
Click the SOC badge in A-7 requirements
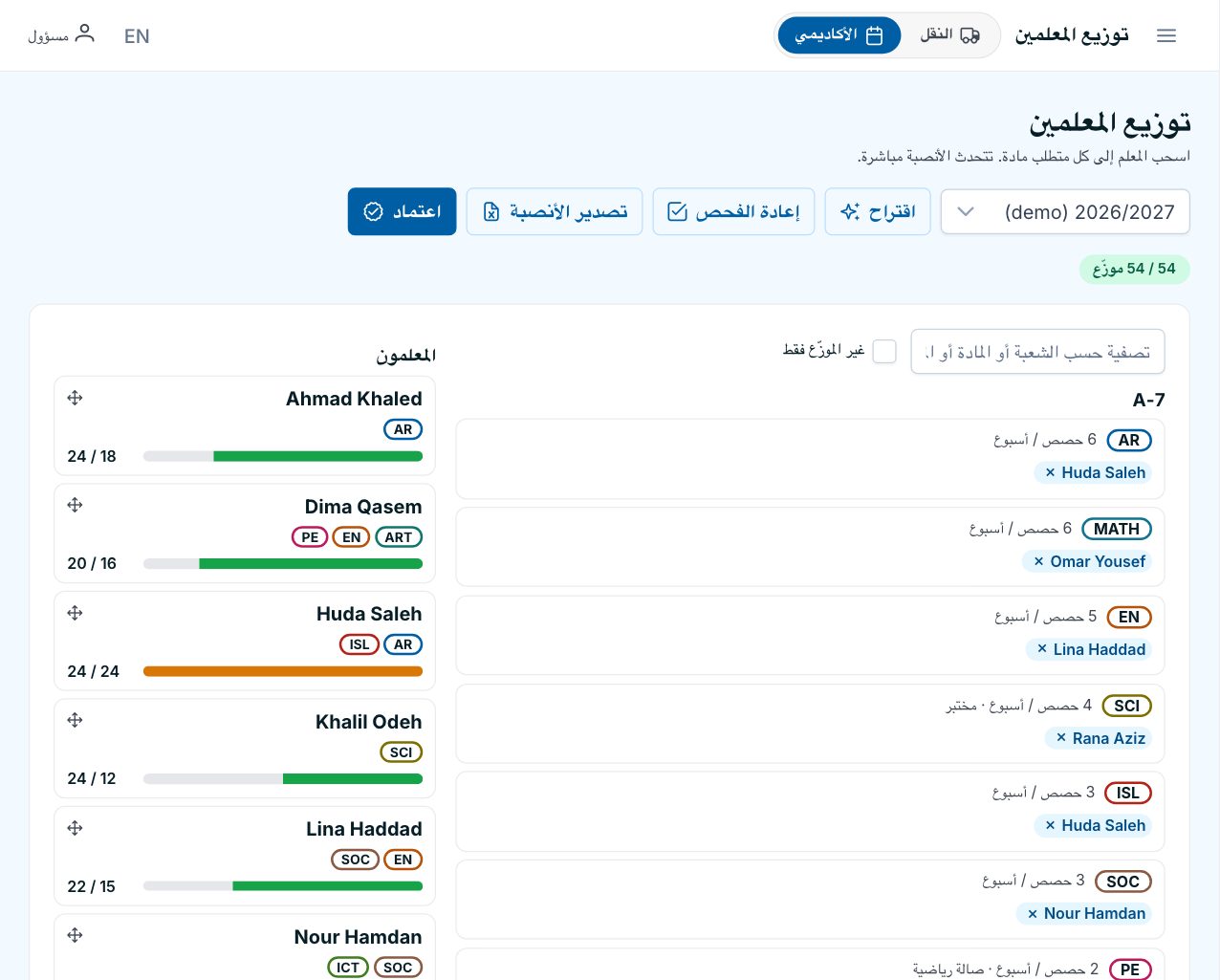click(x=1123, y=882)
